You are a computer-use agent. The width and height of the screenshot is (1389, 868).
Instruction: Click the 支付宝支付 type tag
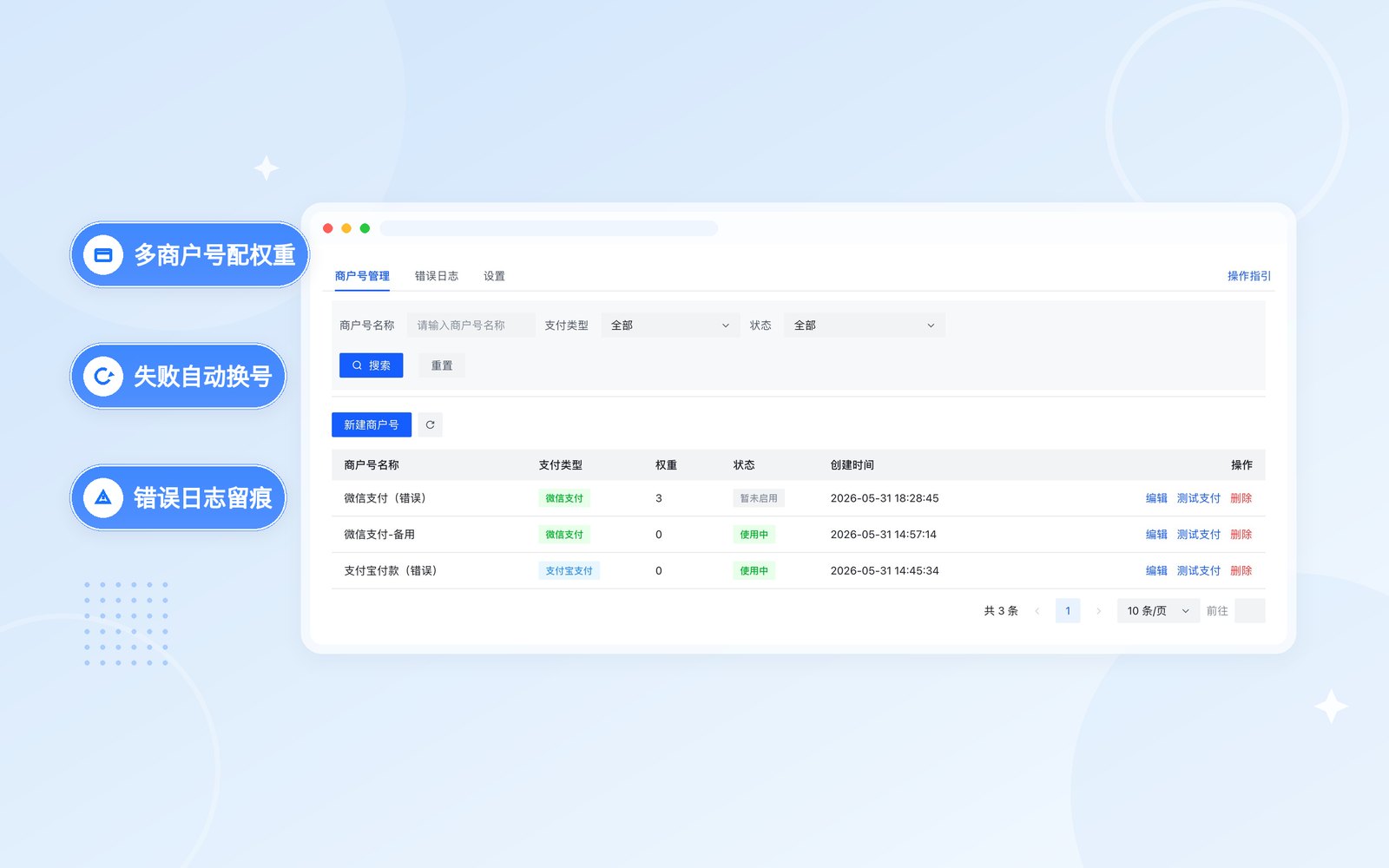tap(569, 571)
